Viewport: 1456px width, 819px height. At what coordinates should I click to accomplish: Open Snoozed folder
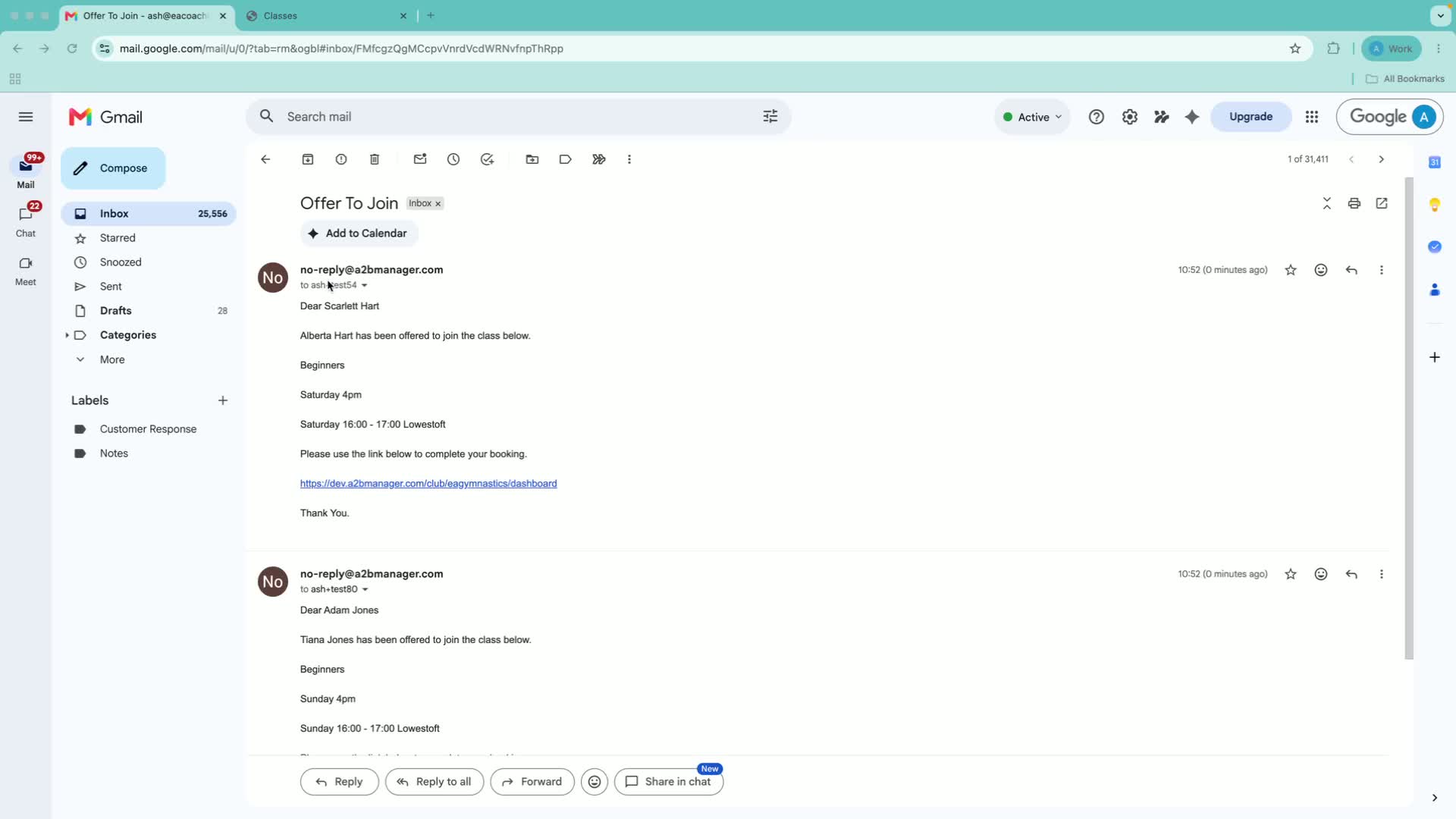click(149, 262)
